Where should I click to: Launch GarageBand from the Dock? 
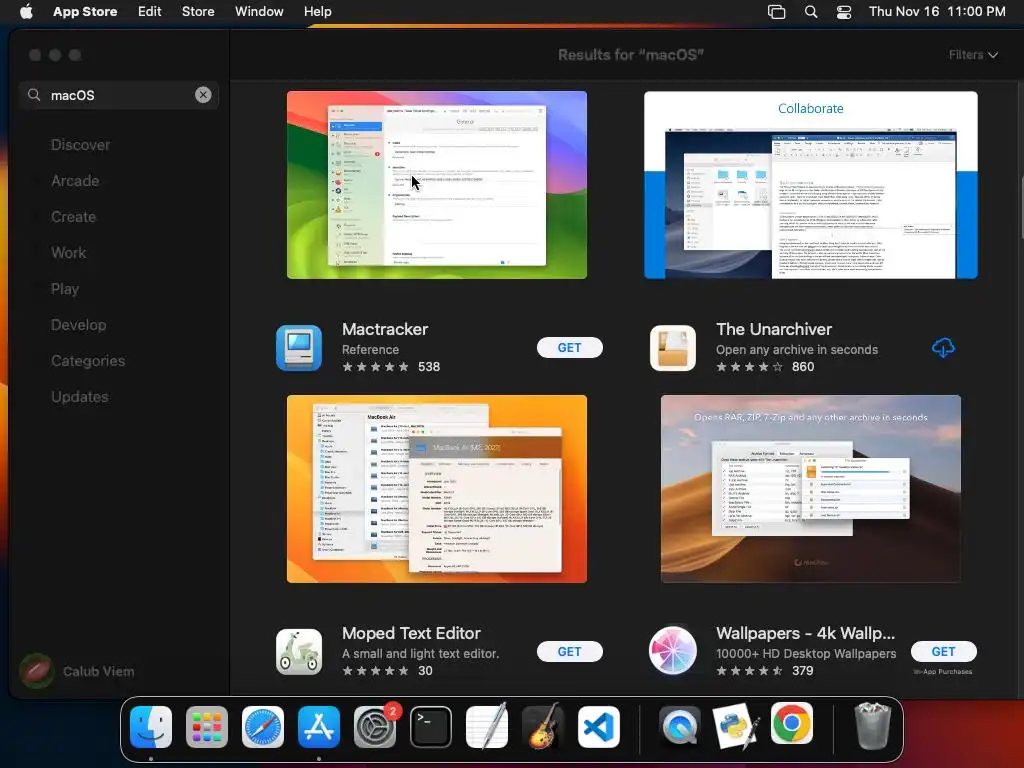tap(543, 726)
